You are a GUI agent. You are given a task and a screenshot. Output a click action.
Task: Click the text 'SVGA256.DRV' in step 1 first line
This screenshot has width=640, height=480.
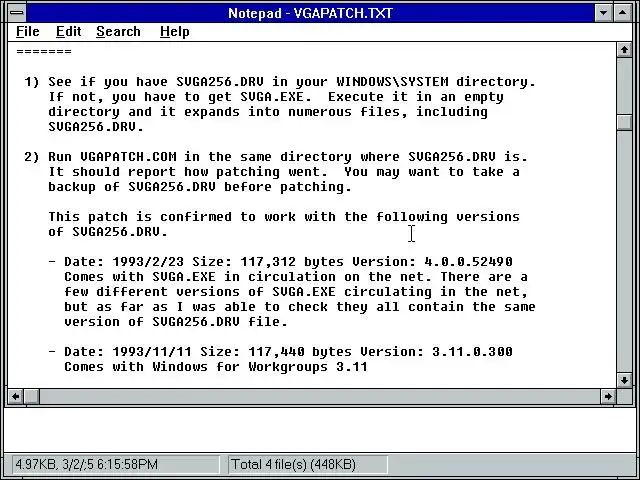[x=220, y=82]
